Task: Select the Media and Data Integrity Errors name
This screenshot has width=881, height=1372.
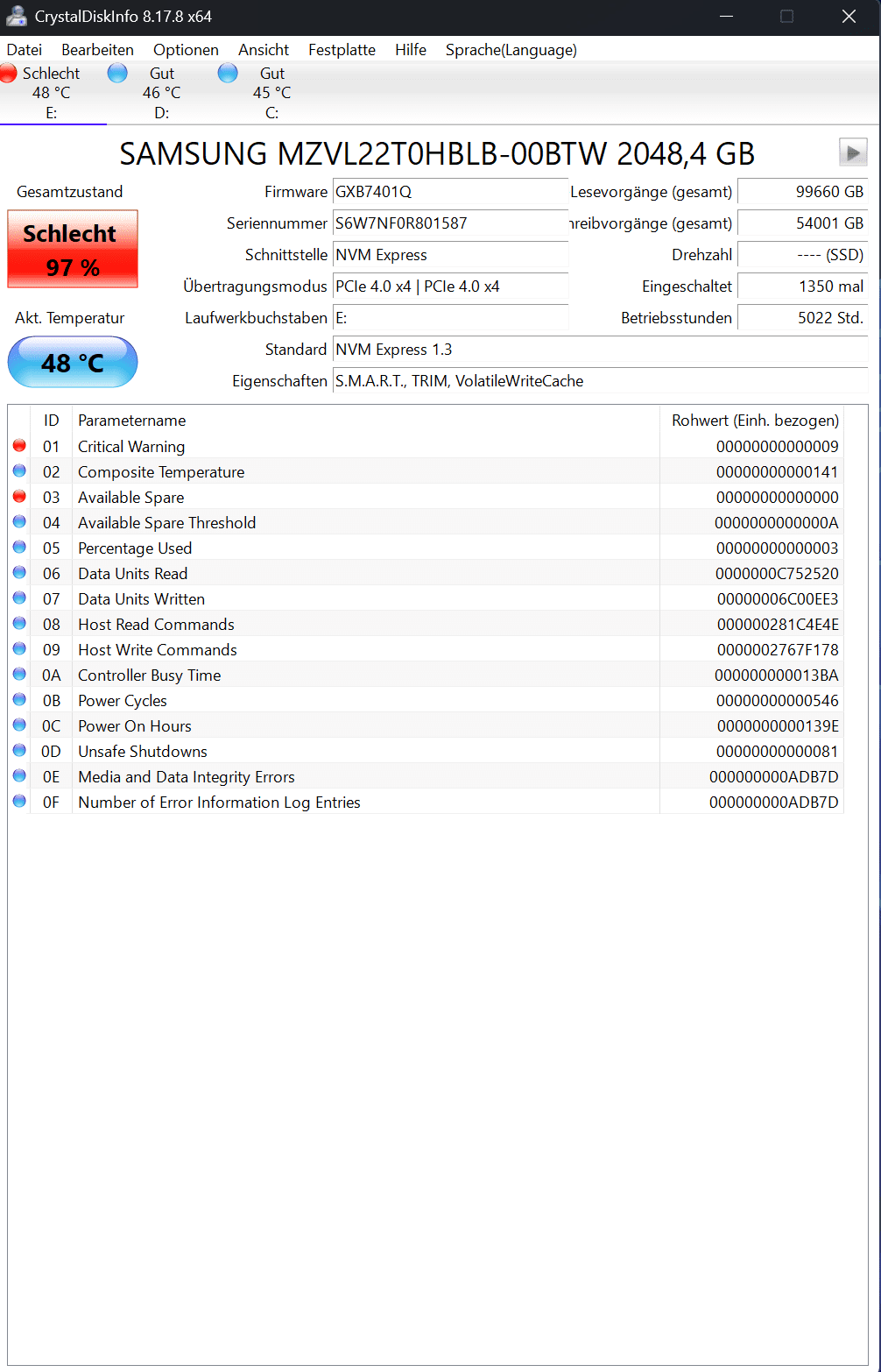Action: [187, 777]
